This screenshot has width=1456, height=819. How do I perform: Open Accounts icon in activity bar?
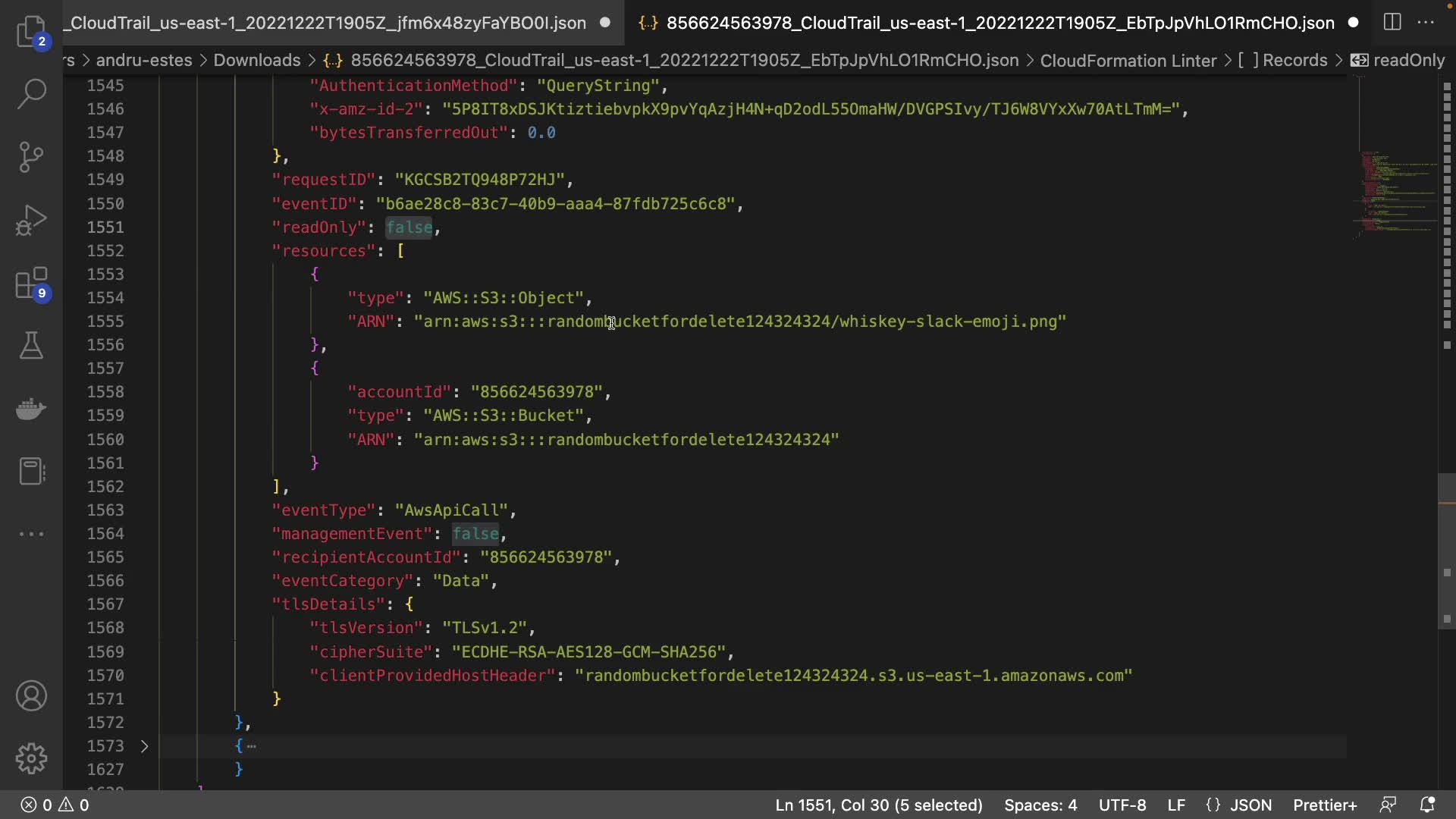click(x=31, y=696)
